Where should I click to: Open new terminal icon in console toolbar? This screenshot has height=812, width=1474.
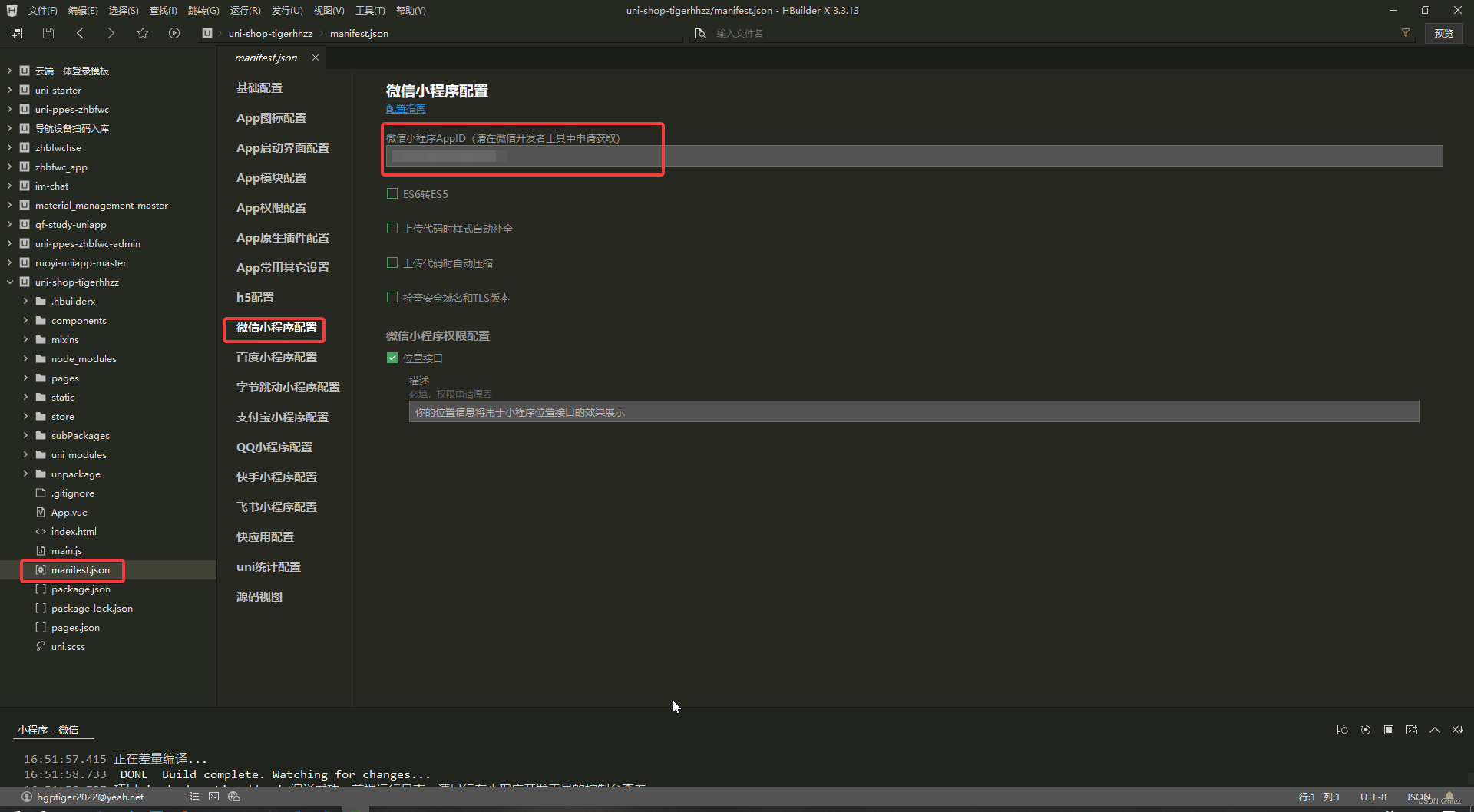coord(1412,730)
